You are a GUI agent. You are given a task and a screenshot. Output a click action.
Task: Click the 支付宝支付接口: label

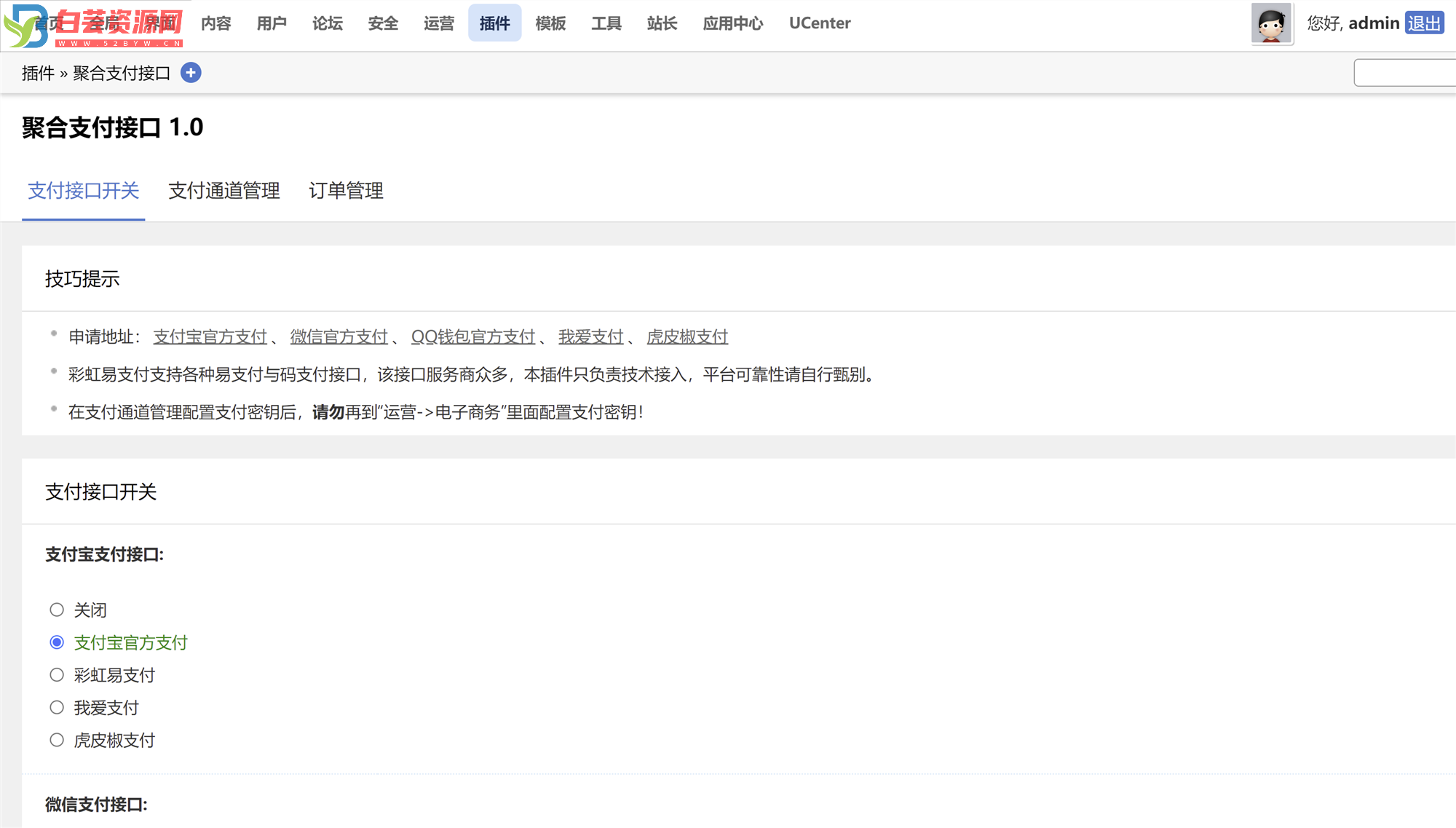click(104, 555)
